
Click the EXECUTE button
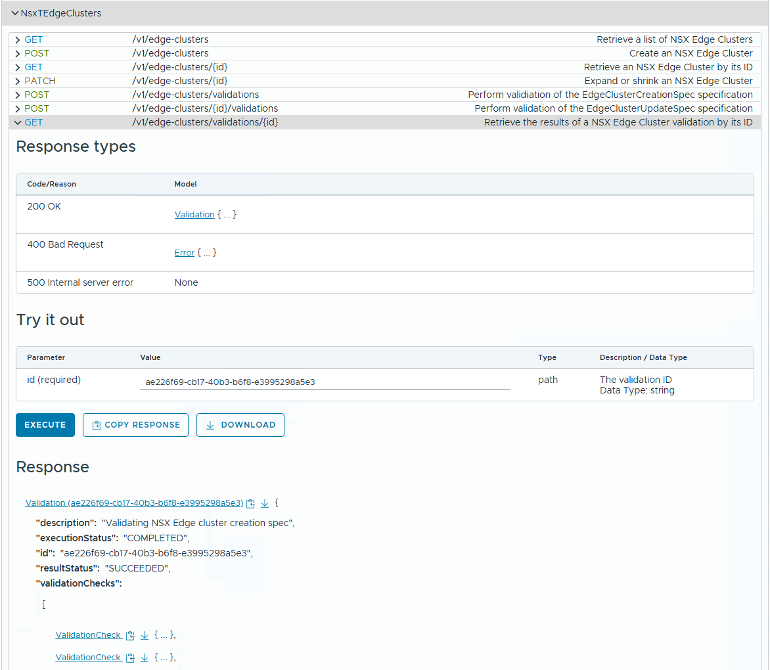pos(45,425)
